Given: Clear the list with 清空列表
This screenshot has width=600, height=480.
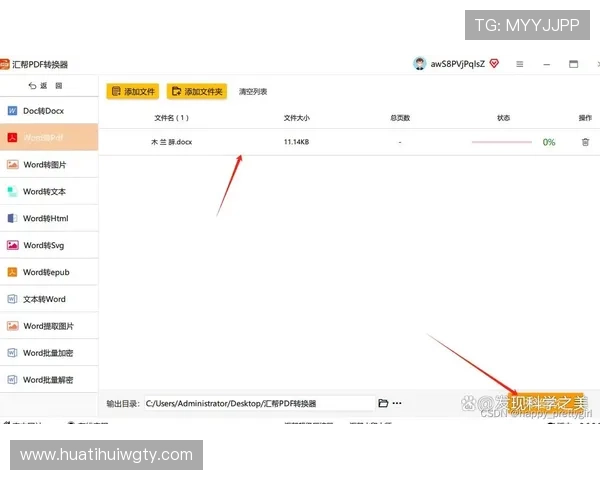Looking at the screenshot, I should (253, 91).
